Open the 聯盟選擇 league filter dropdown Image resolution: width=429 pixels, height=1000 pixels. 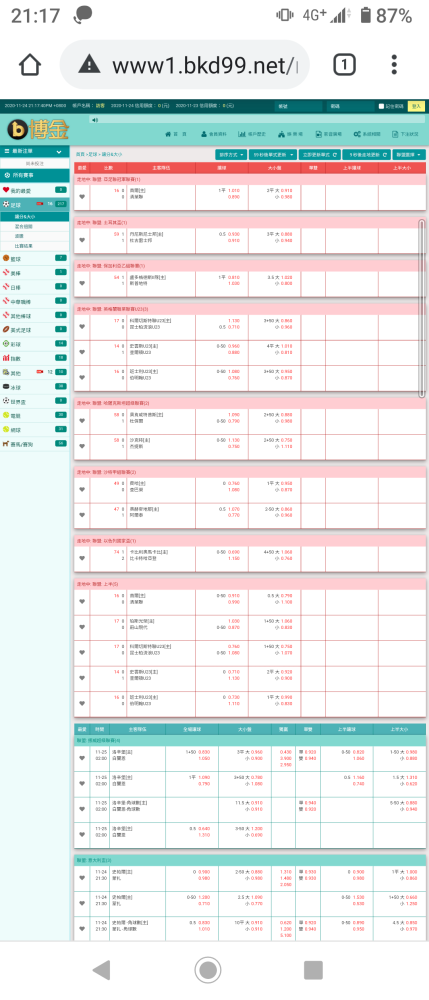(409, 154)
